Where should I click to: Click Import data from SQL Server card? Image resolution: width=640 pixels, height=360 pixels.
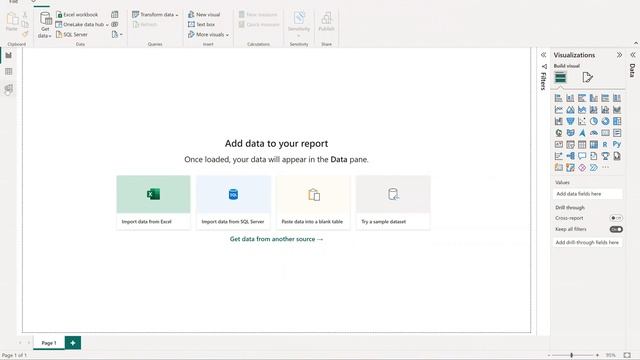pyautogui.click(x=233, y=202)
